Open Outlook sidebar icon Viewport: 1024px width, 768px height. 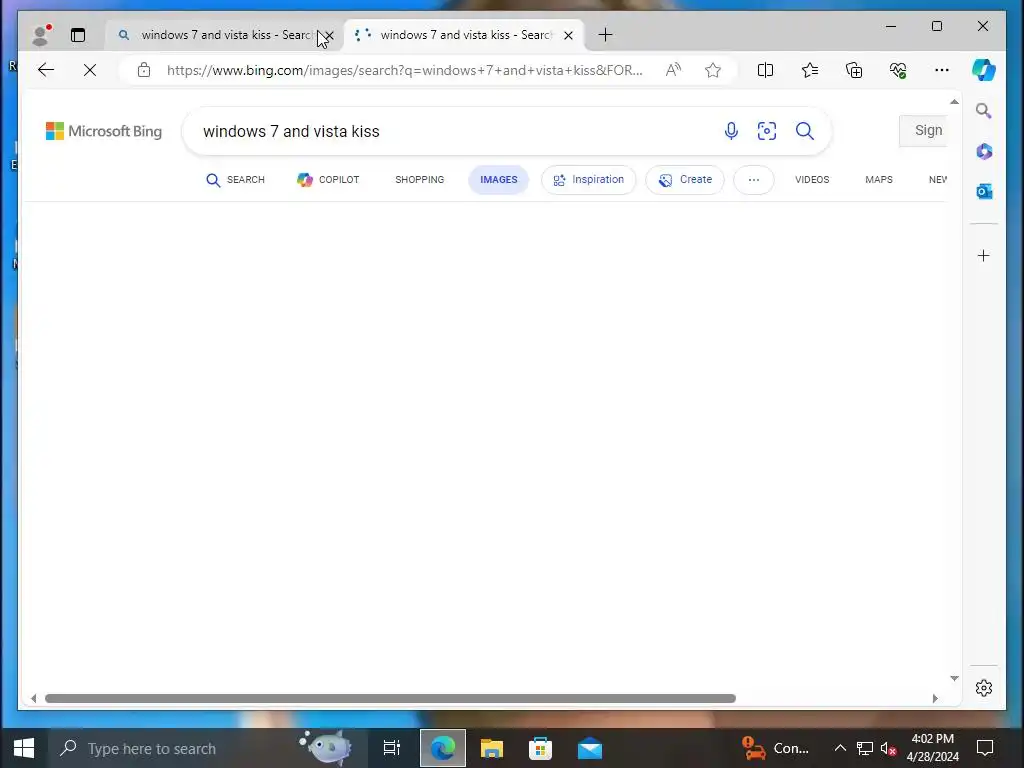pyautogui.click(x=984, y=191)
